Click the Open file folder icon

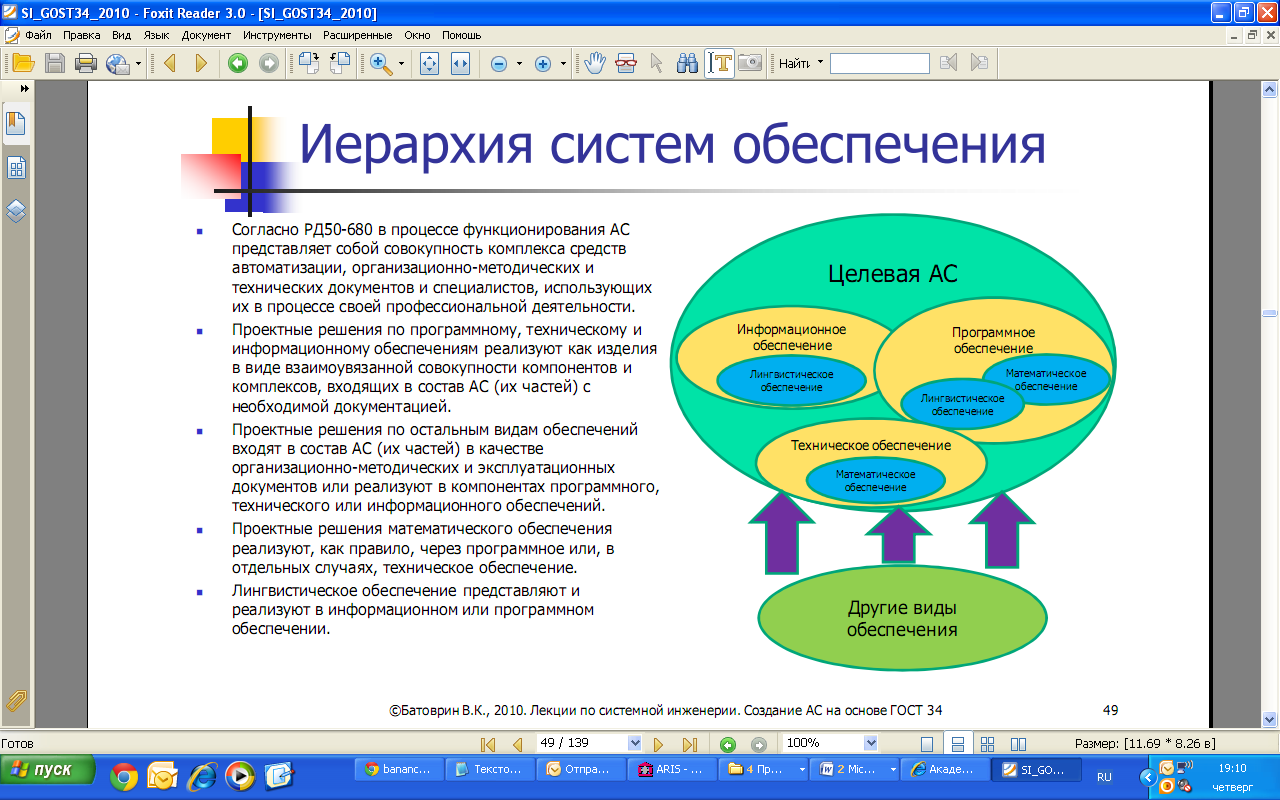[x=23, y=63]
